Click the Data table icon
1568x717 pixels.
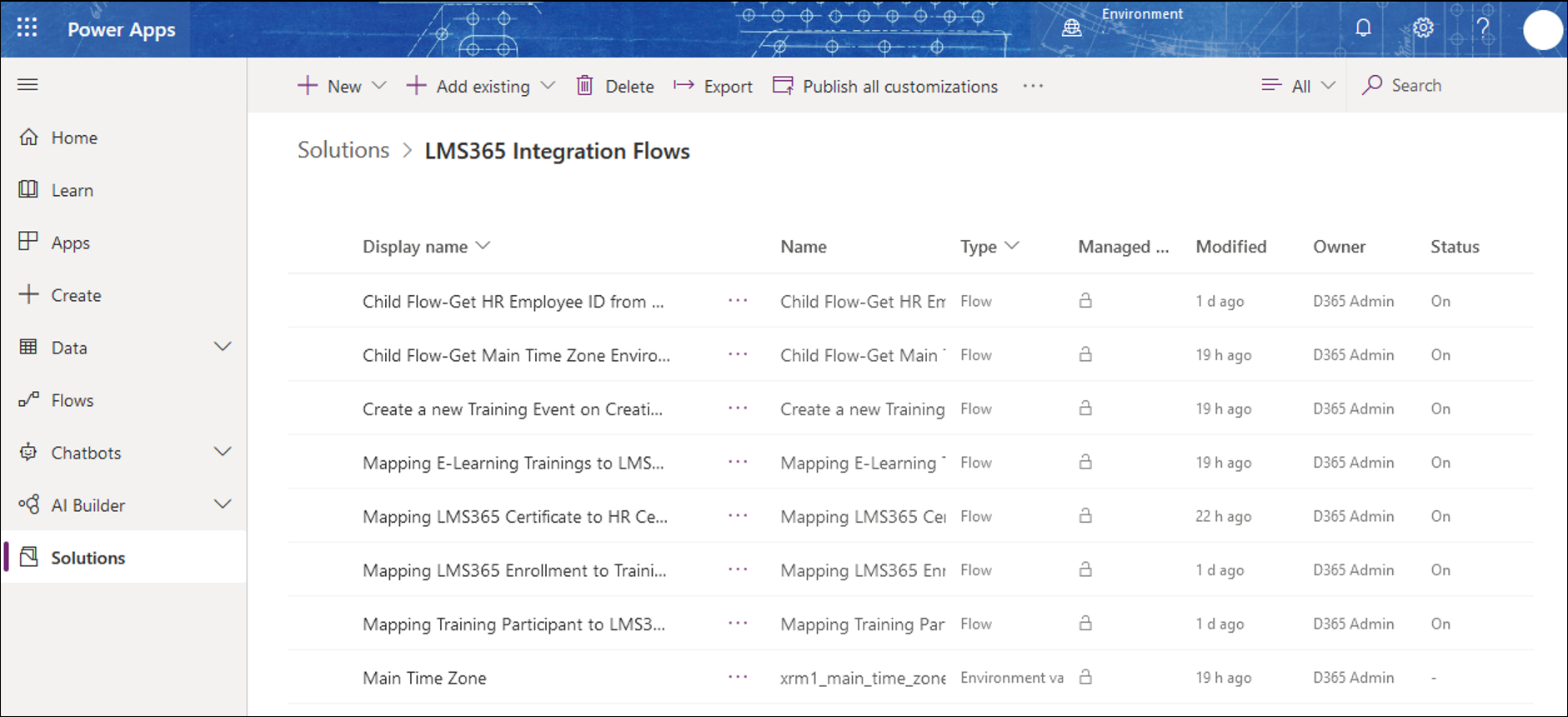click(28, 347)
